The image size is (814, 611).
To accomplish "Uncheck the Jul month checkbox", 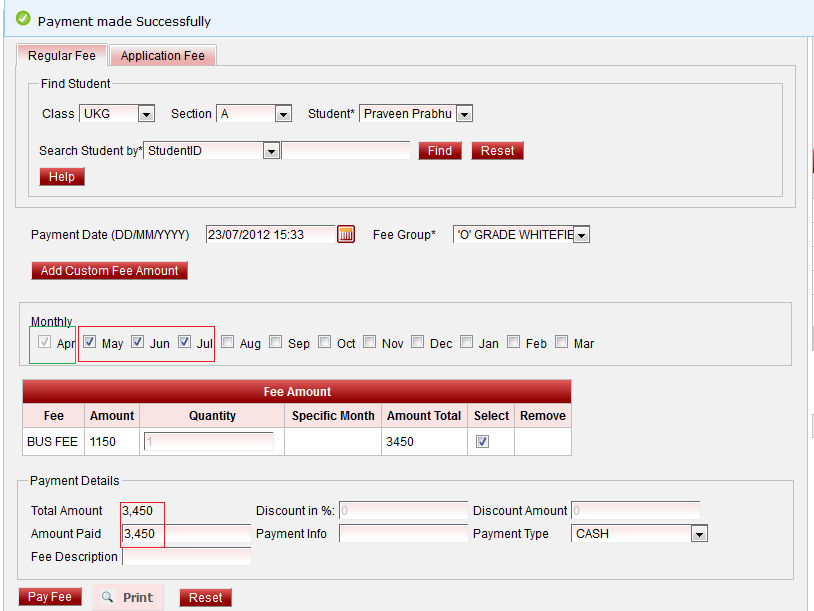I will [x=185, y=342].
